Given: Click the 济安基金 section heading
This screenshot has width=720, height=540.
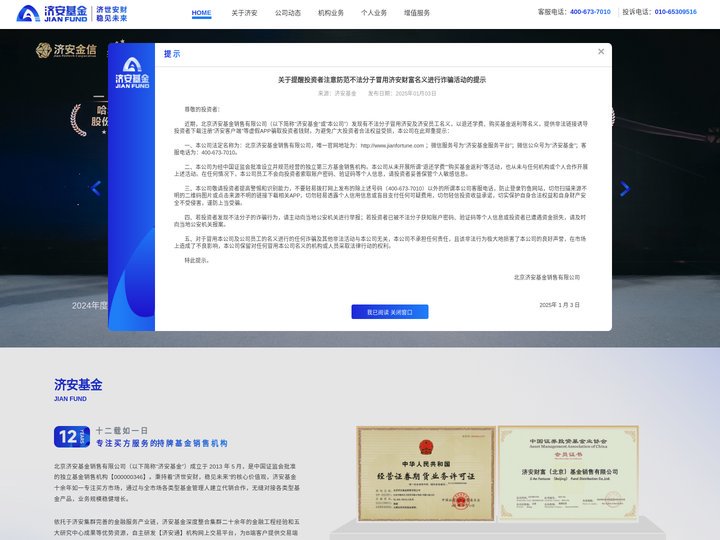Looking at the screenshot, I should click(x=78, y=385).
